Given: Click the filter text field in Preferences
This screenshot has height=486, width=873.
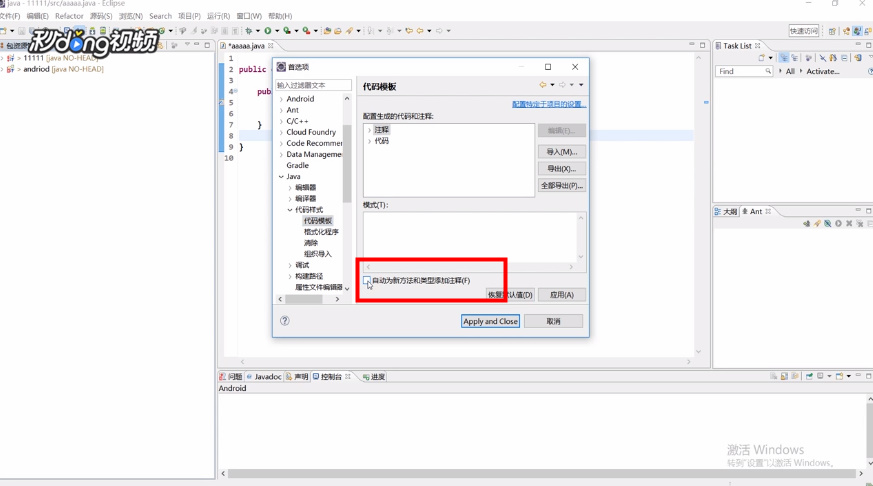Looking at the screenshot, I should [x=313, y=85].
